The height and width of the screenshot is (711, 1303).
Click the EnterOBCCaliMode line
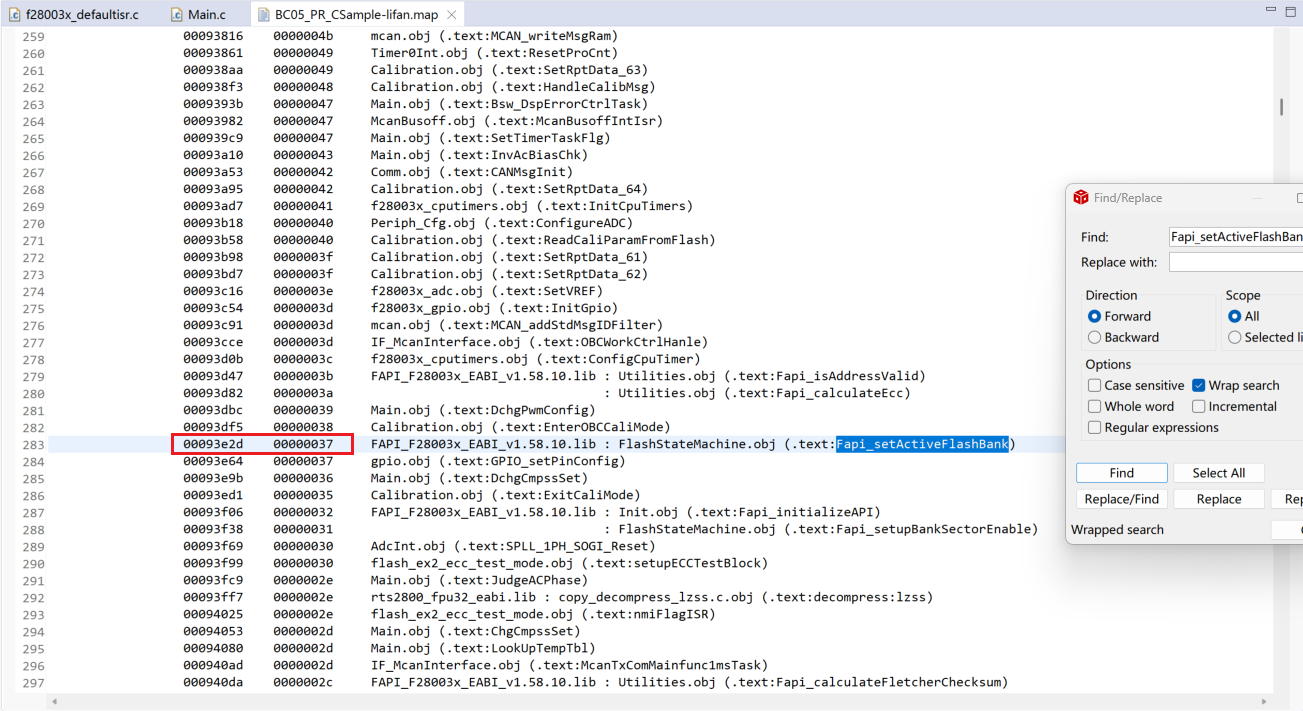click(520, 427)
